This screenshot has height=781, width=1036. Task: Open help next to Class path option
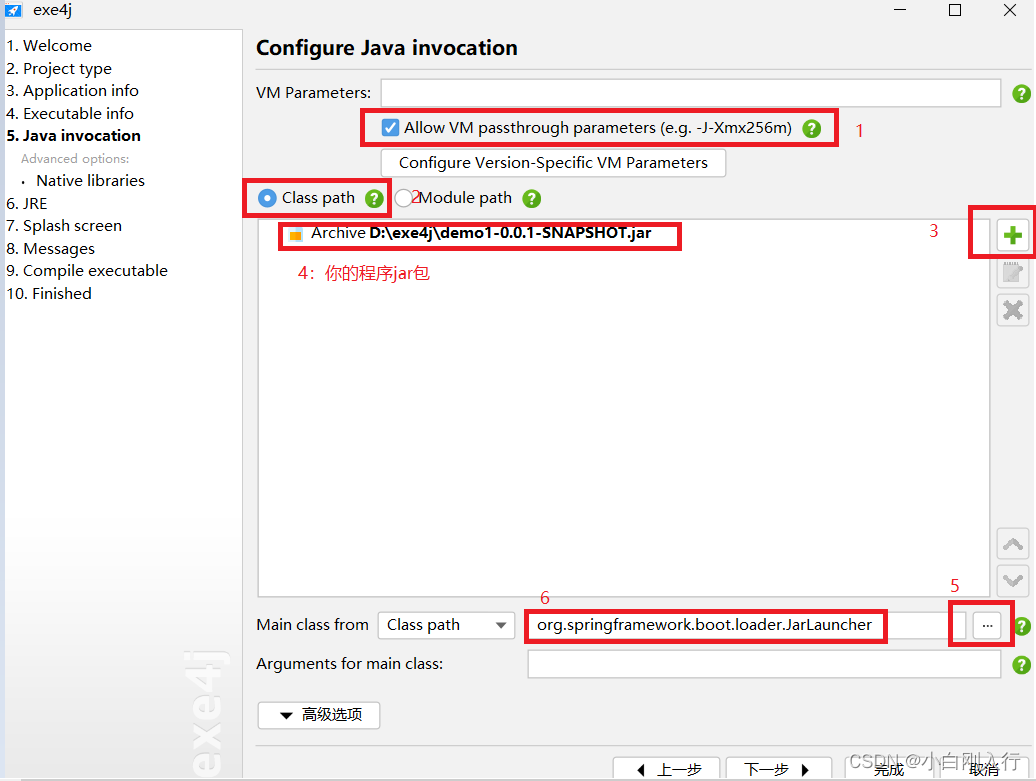pyautogui.click(x=374, y=198)
